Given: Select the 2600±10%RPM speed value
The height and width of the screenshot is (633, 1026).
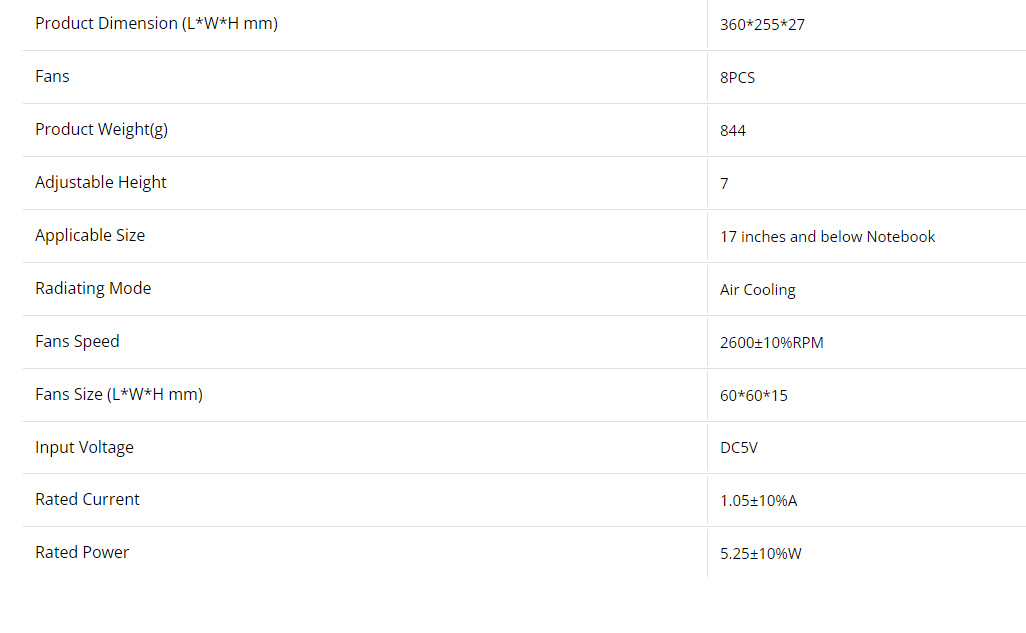Looking at the screenshot, I should pos(771,343).
